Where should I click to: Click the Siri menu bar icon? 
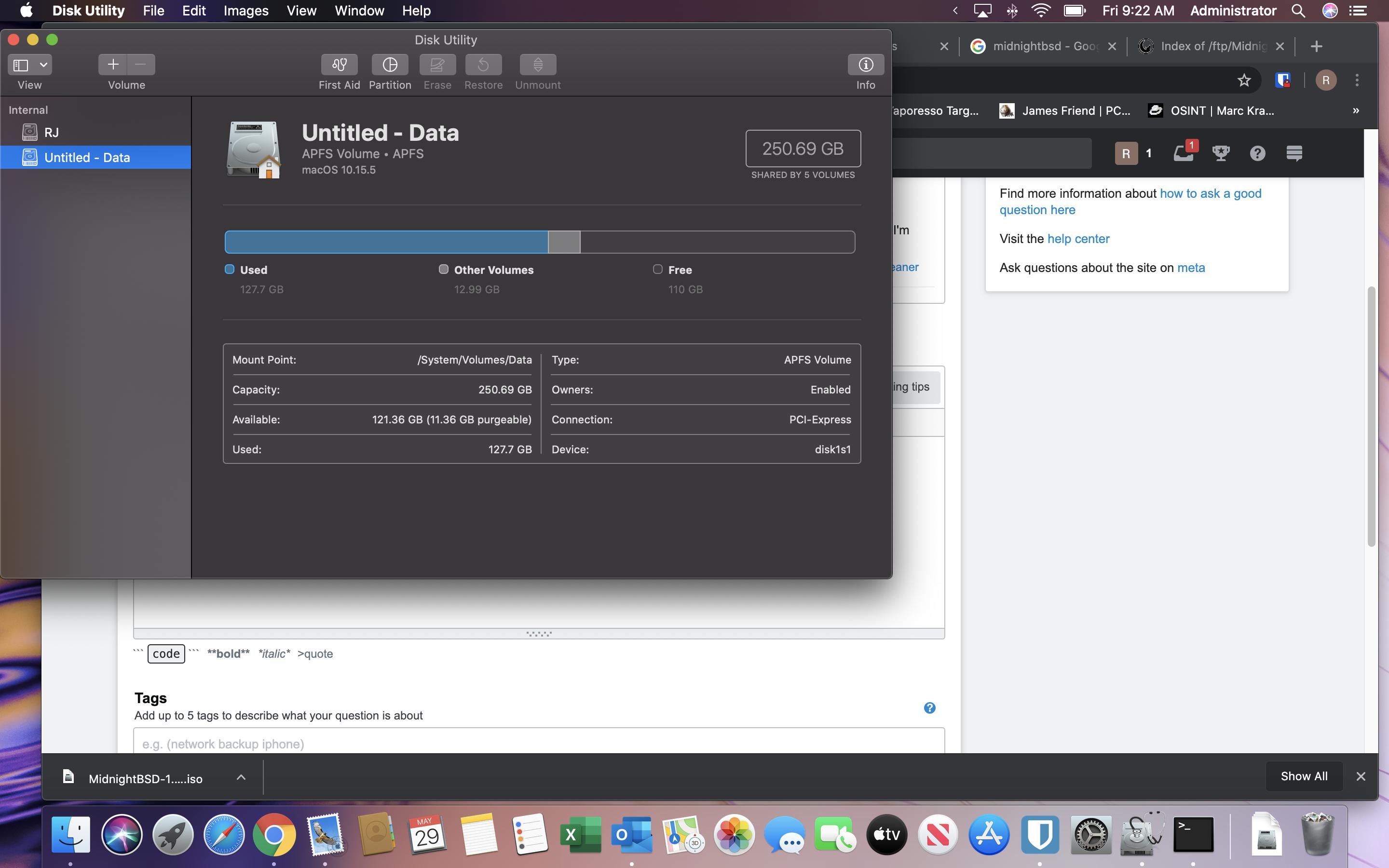tap(1330, 11)
